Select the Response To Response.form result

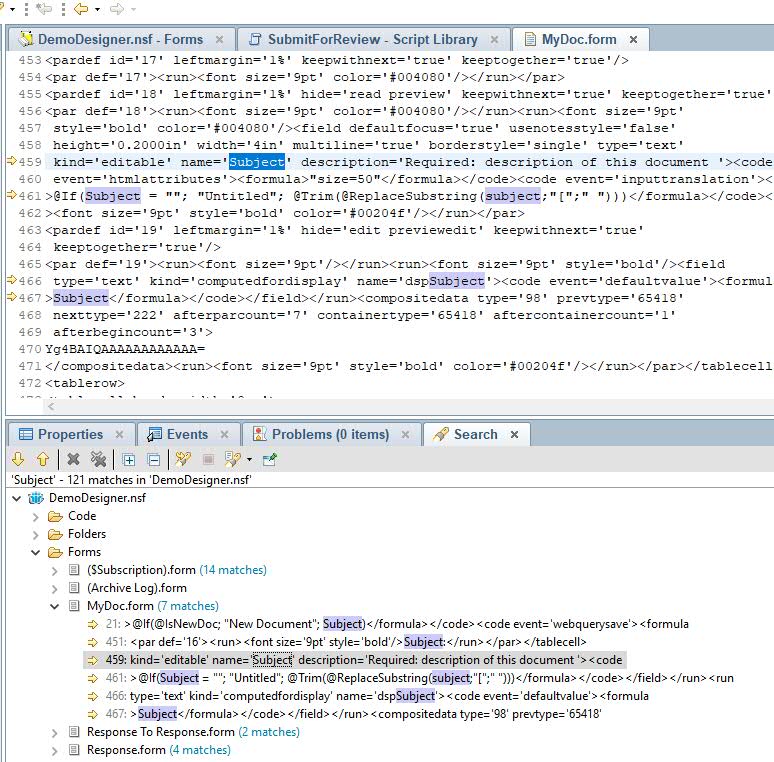160,732
